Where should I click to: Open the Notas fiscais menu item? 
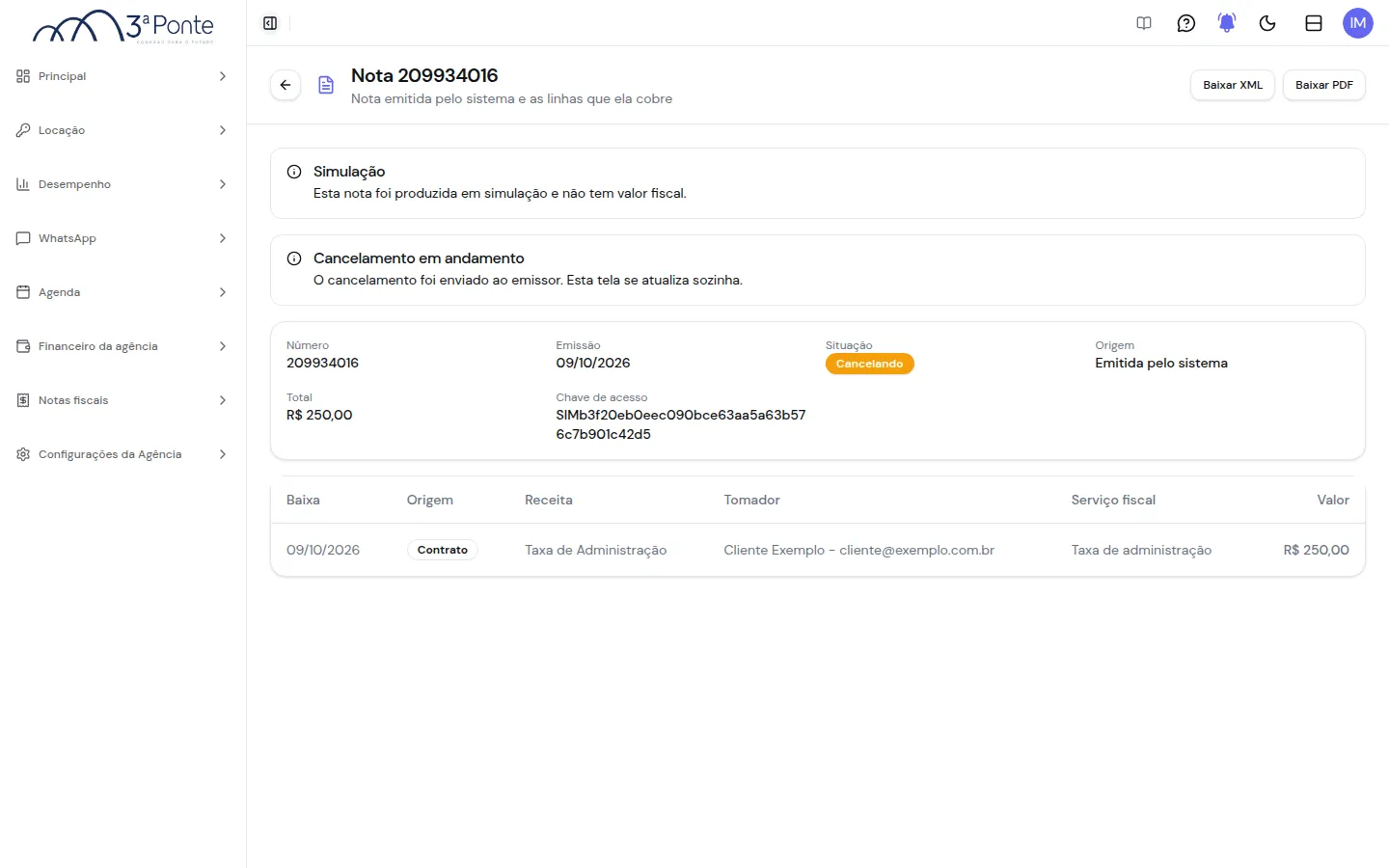[x=123, y=400]
